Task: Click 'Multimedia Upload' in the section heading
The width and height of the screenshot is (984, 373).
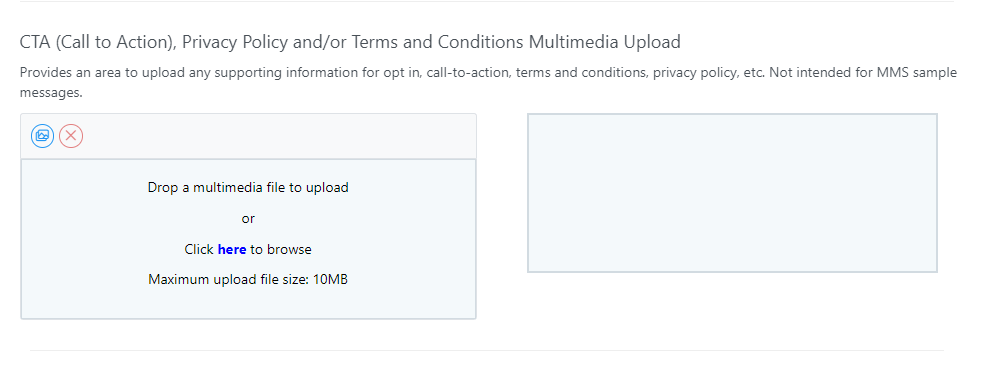Action: (604, 42)
